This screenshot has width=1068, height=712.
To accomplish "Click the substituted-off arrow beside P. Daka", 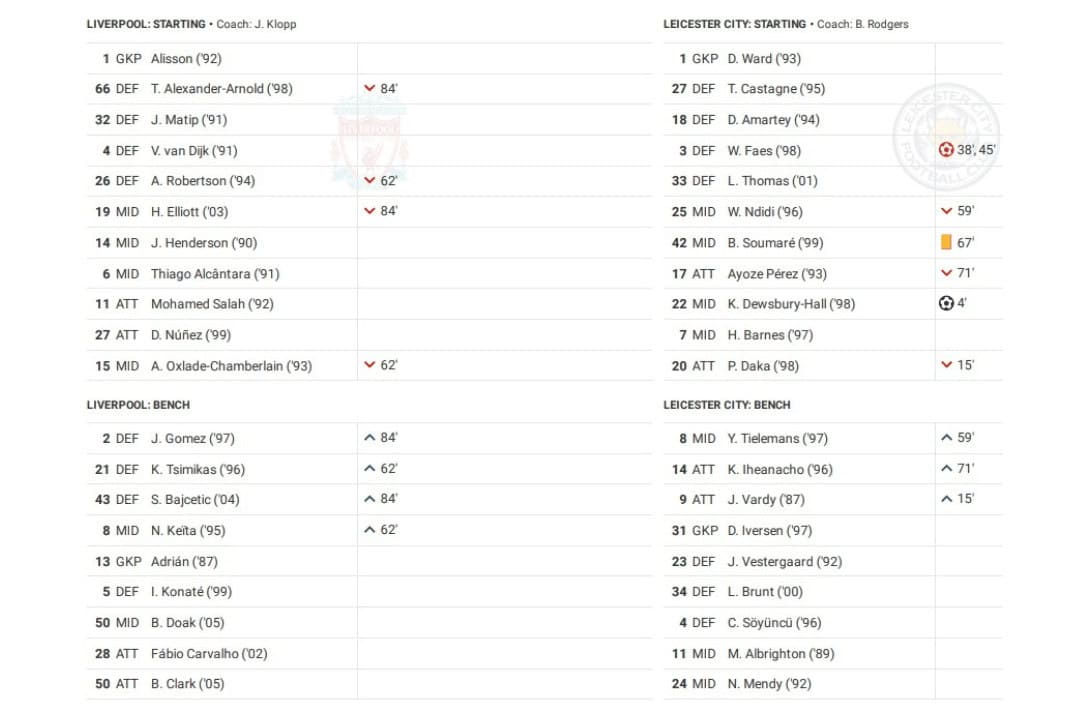I will pos(946,365).
